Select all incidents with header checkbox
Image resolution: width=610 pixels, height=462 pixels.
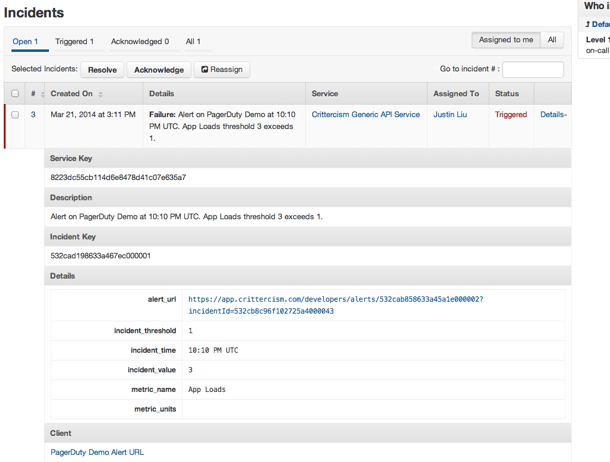click(15, 94)
